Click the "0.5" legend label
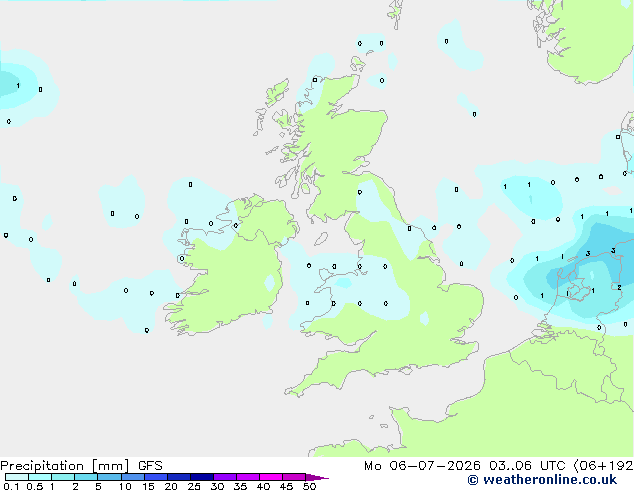The width and height of the screenshot is (634, 490). click(x=35, y=486)
